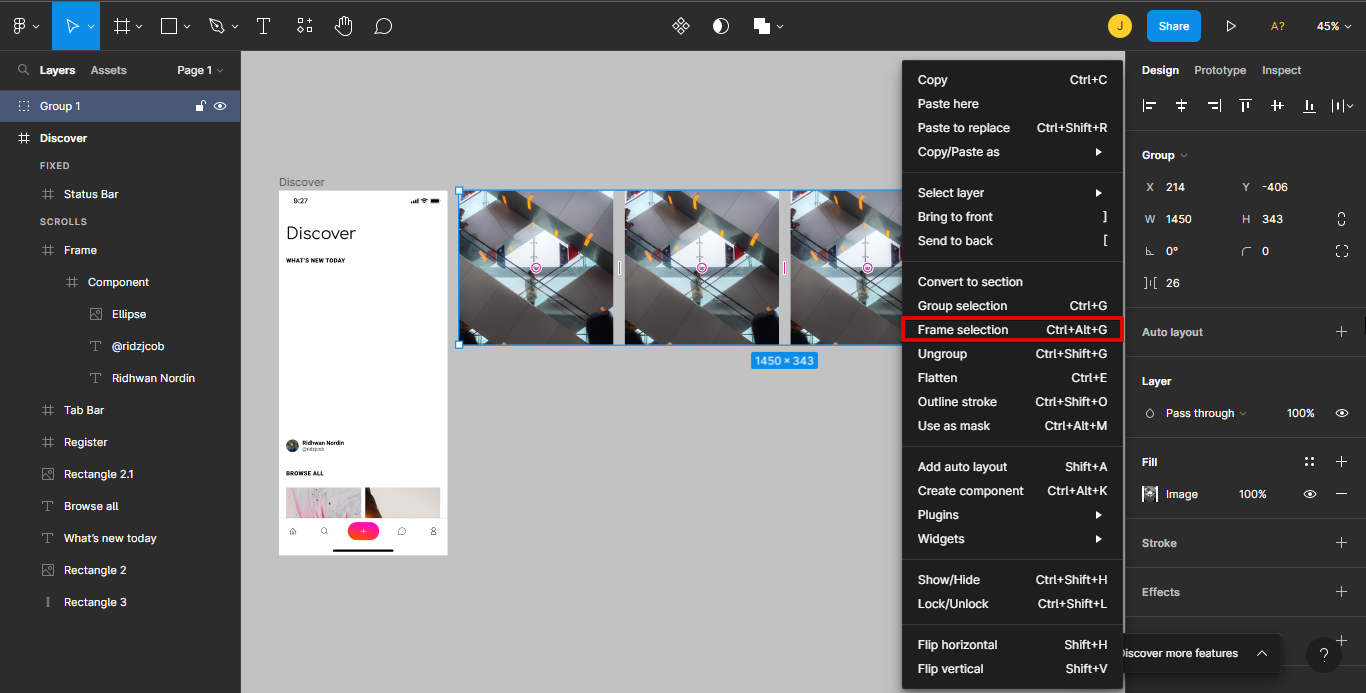1366x693 pixels.
Task: Toggle layer visibility eye in Layer section
Action: pos(1342,413)
